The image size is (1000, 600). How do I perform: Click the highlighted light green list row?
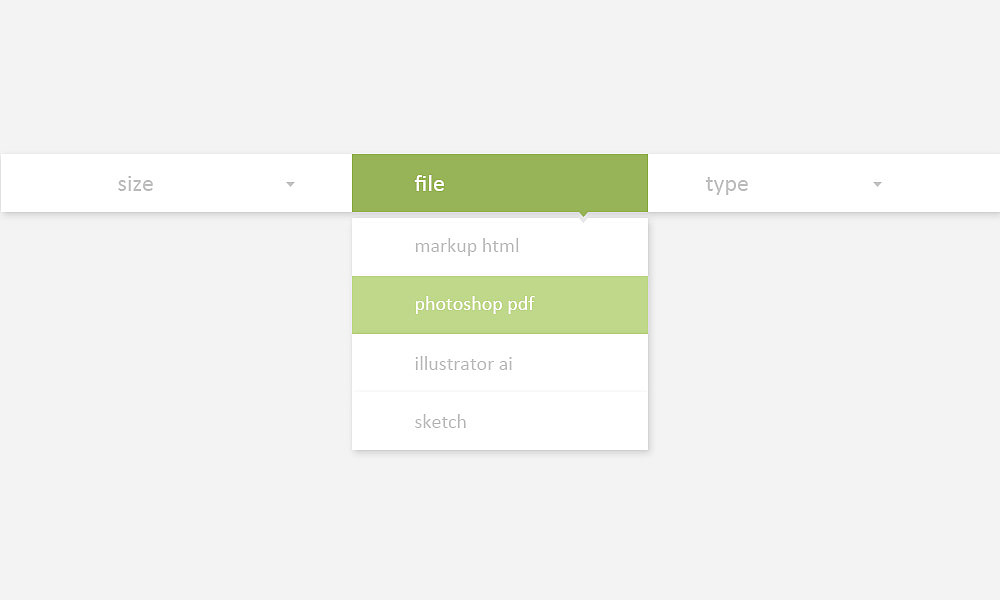[500, 305]
